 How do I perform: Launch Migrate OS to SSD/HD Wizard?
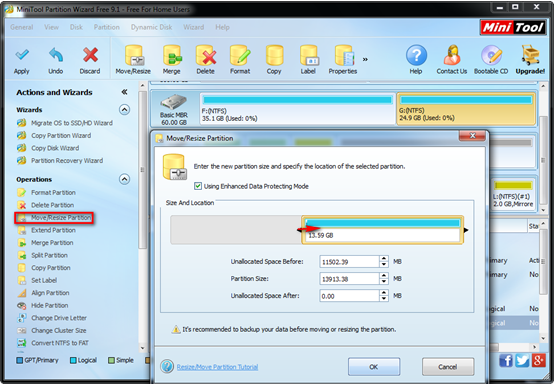(72, 123)
